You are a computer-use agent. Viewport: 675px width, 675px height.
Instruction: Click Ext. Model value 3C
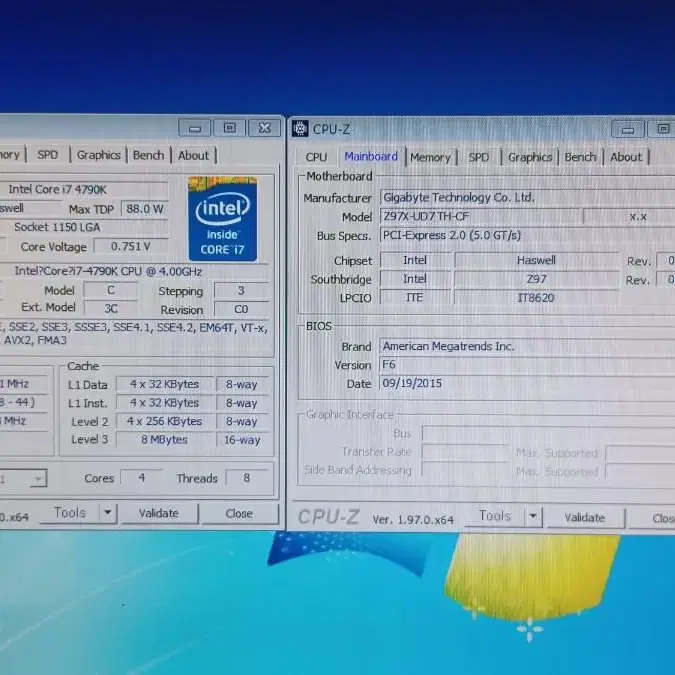111,309
